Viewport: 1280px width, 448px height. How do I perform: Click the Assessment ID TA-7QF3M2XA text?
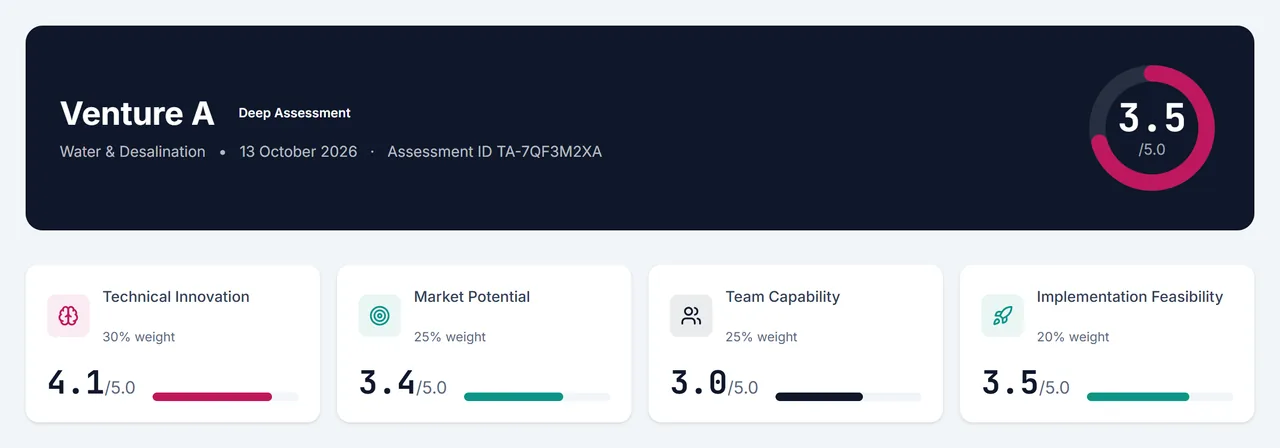[x=495, y=152]
